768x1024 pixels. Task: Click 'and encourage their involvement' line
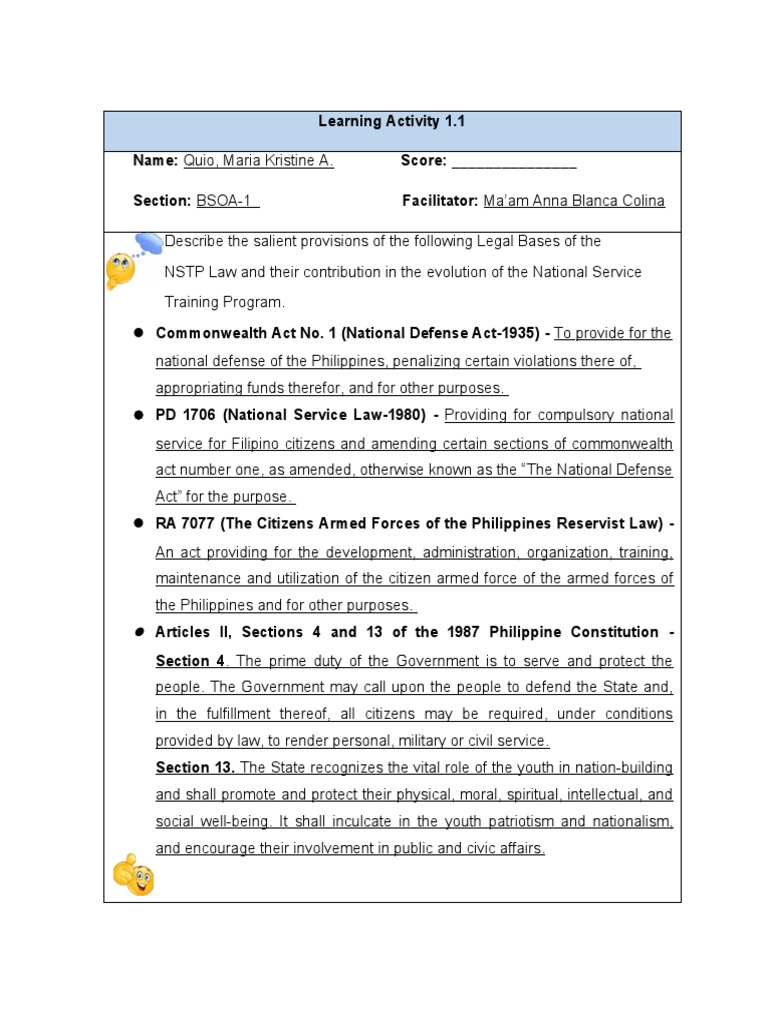(x=350, y=848)
